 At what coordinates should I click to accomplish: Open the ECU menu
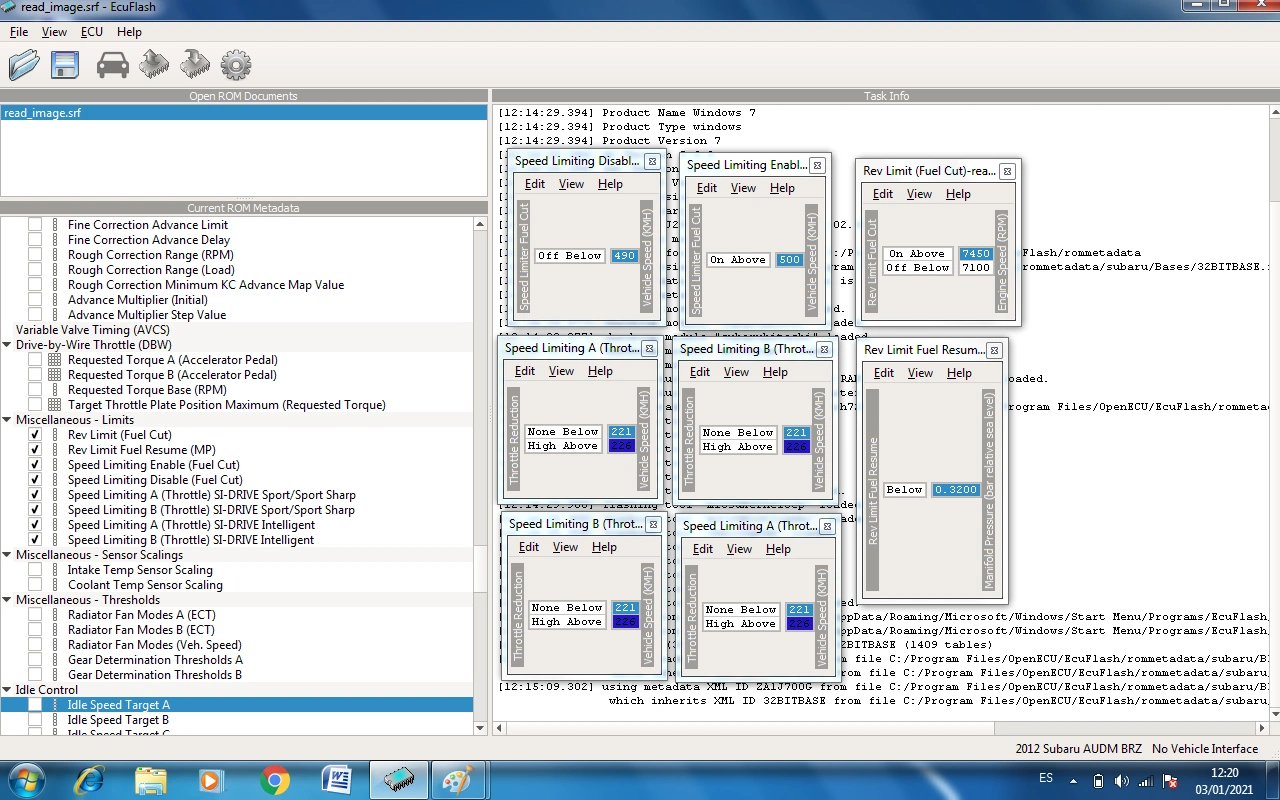pos(92,32)
